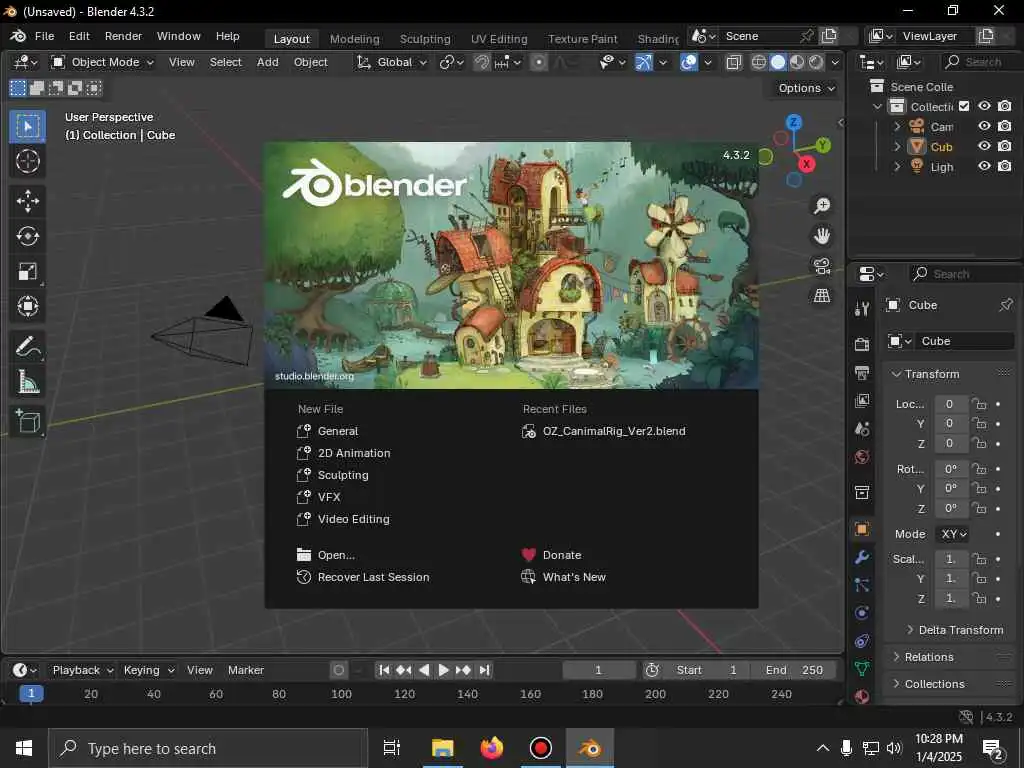Activate the Transform tool

(27, 306)
